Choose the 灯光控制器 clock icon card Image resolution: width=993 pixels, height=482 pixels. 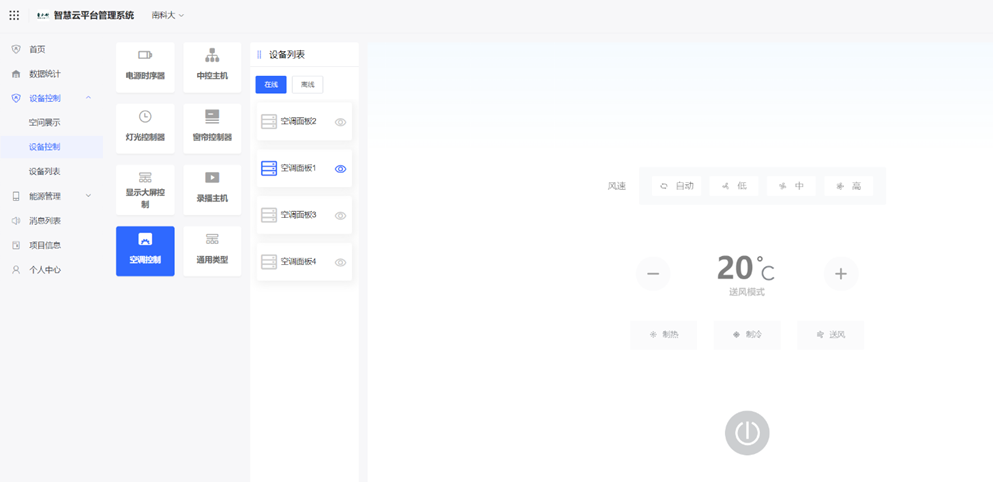click(x=145, y=128)
